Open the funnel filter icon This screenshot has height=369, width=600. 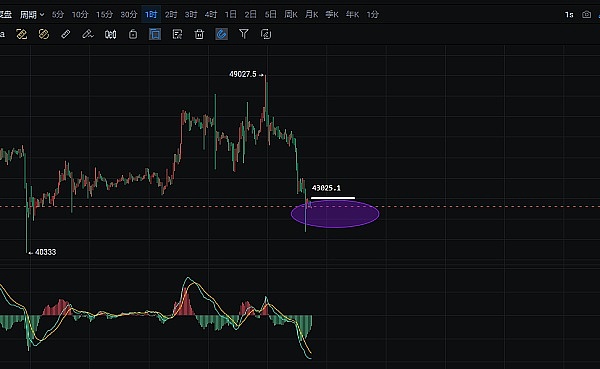point(244,34)
